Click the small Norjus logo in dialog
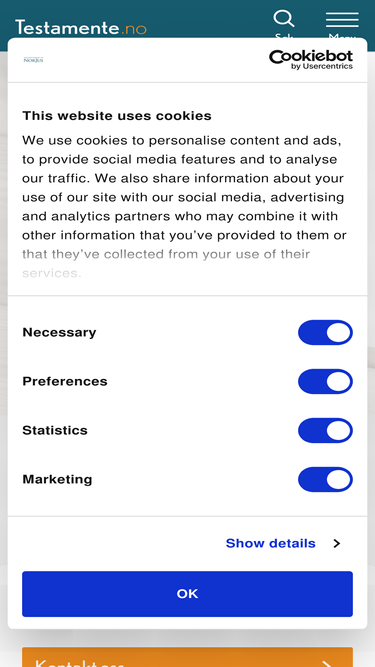The width and height of the screenshot is (375, 667). 33,60
